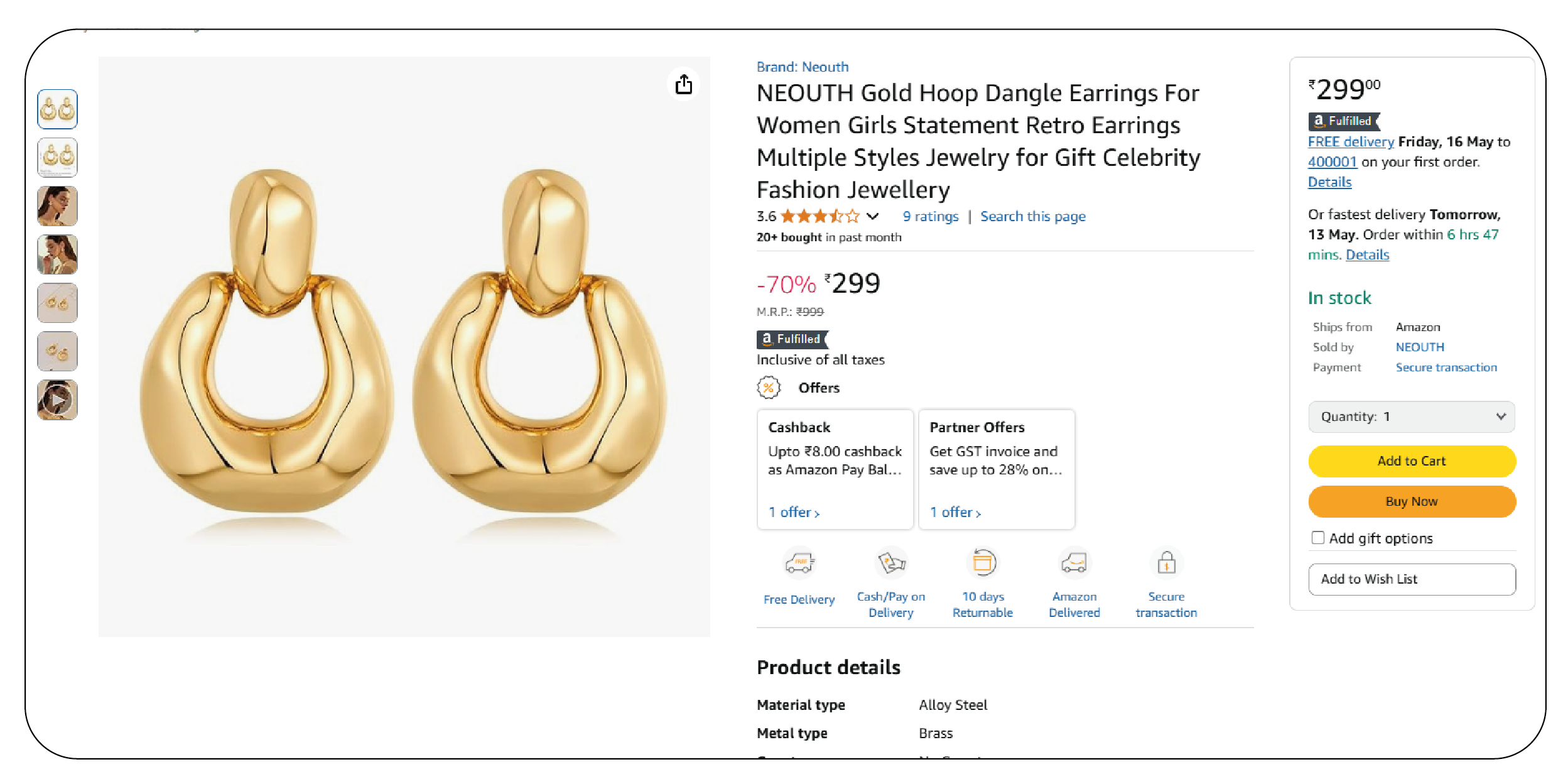
Task: Click the Brand: Neouth link
Action: tap(802, 67)
